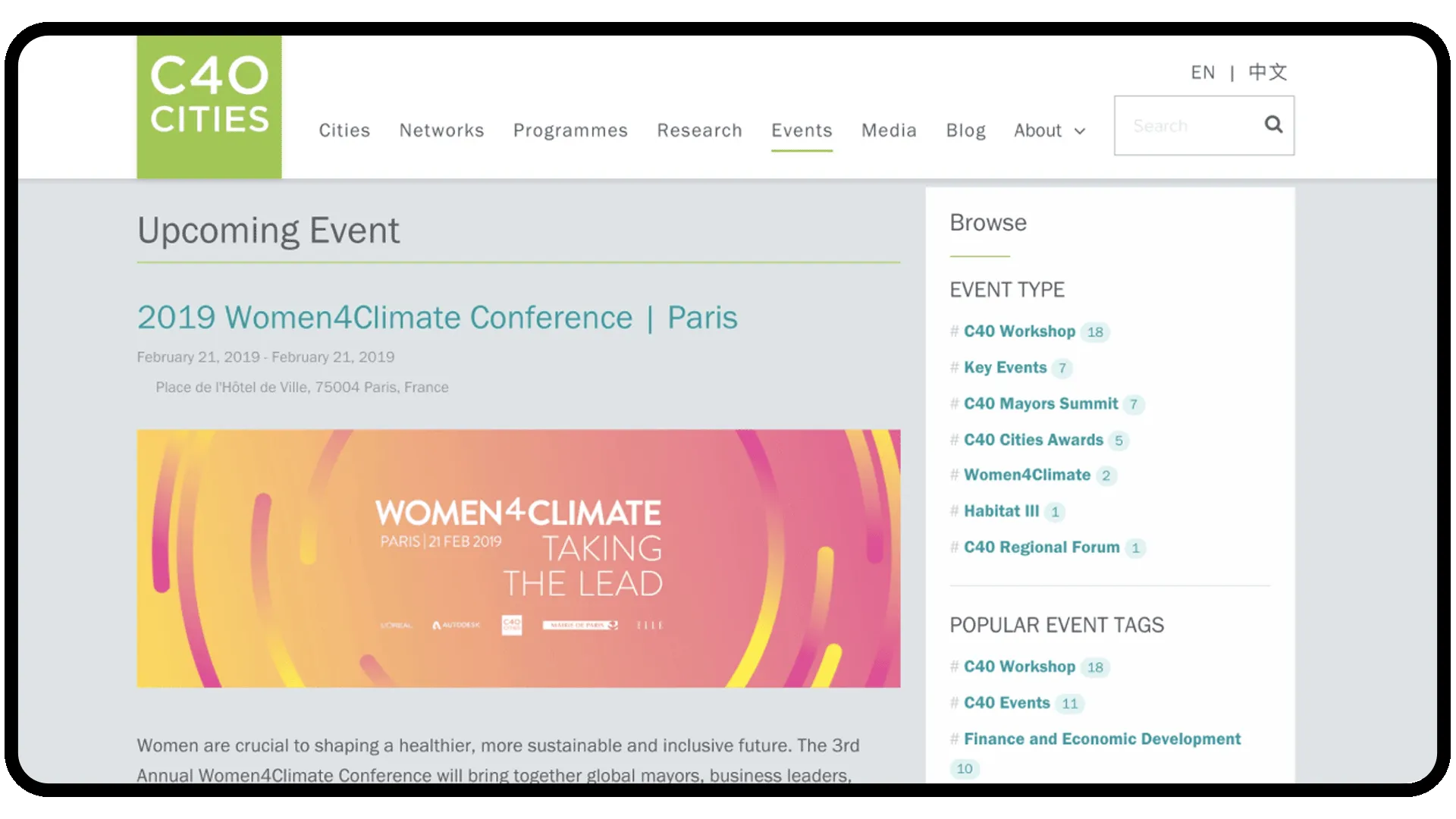Browse the Habitat III event type
This screenshot has width=1456, height=819.
1001,511
